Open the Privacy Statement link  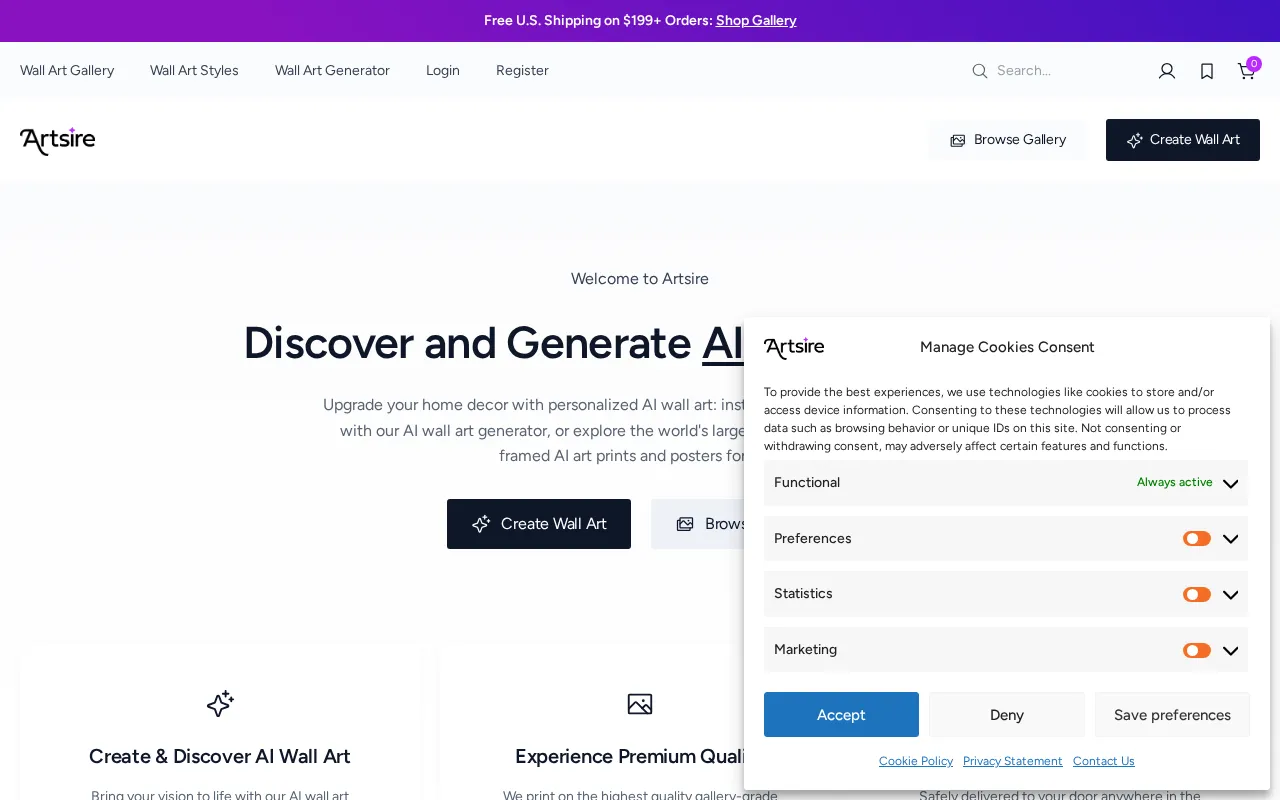(x=1013, y=761)
